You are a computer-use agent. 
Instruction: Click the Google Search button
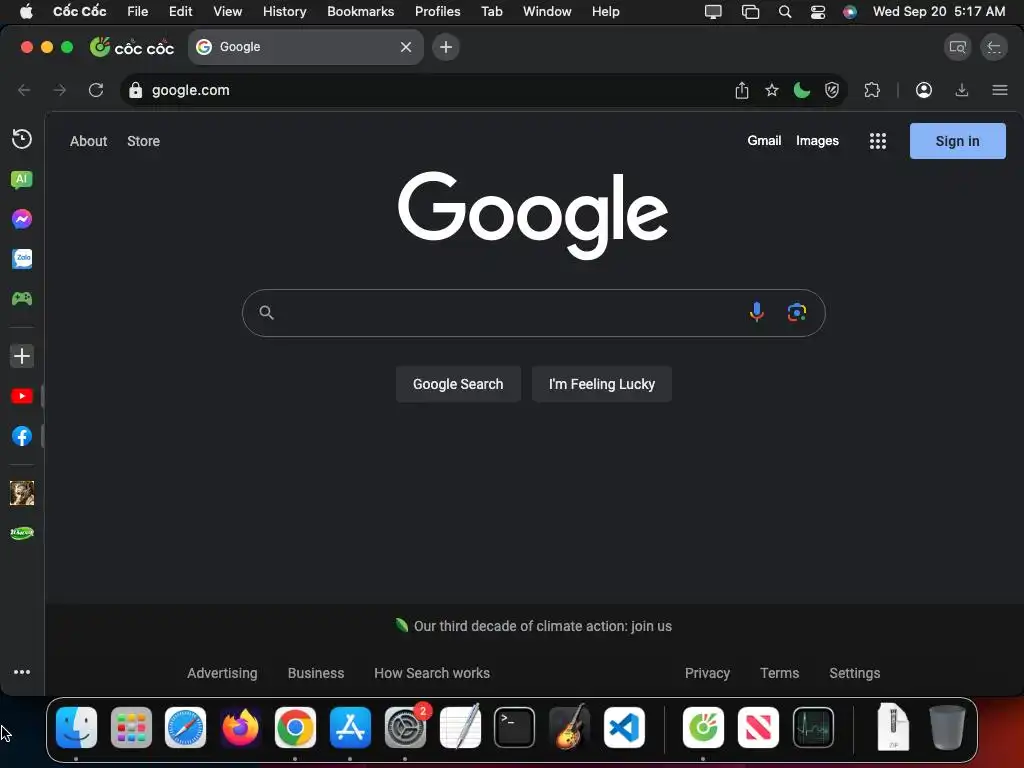[458, 384]
